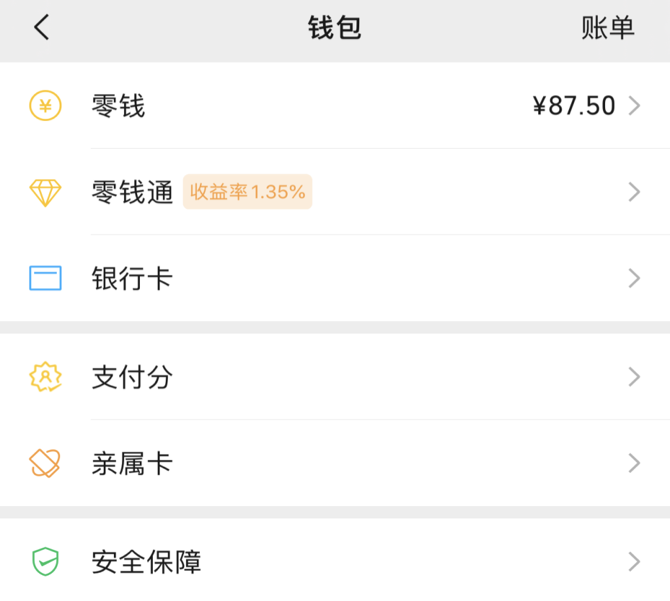
Task: Click the 收益率 1.35% badge
Action: 247,192
